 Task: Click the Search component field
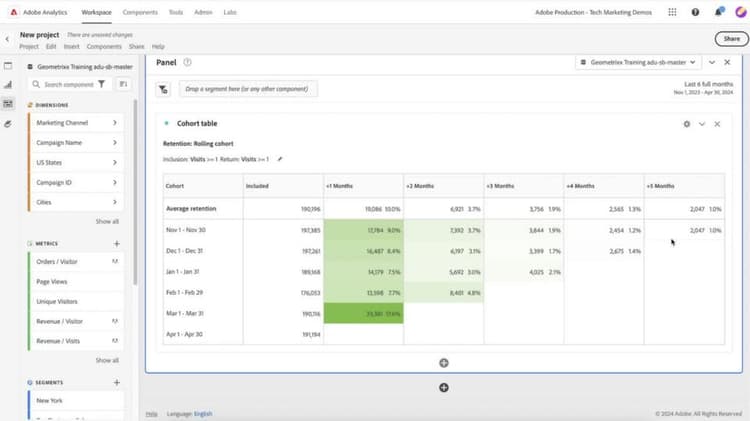point(69,84)
